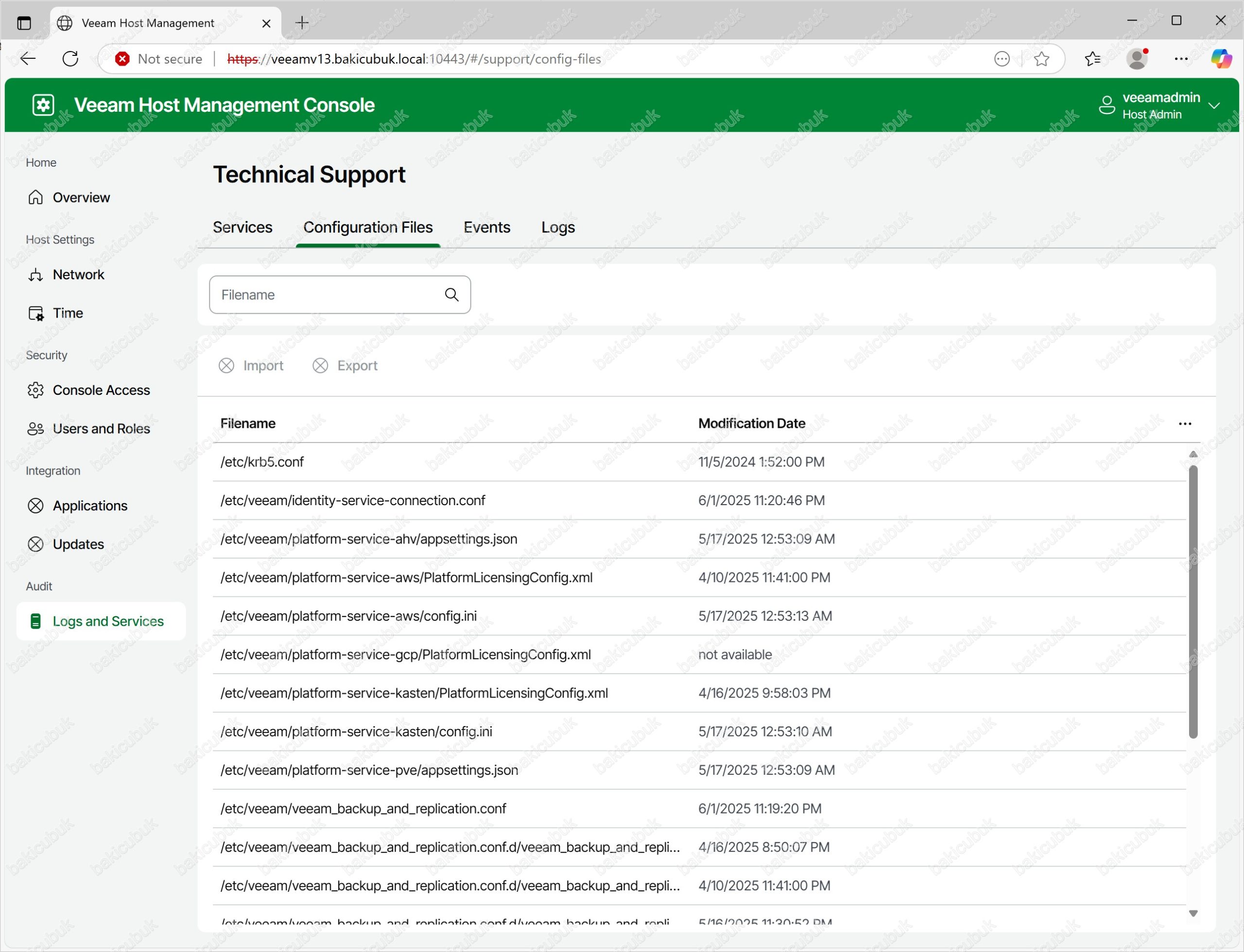Open the Updates page
The height and width of the screenshot is (952, 1244).
[78, 544]
